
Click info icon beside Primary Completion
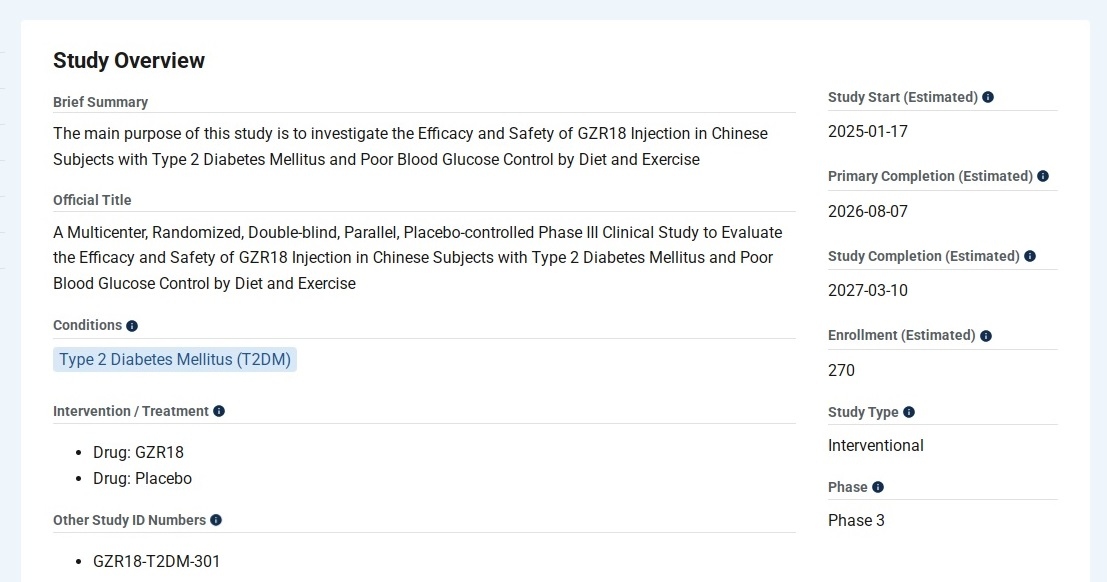click(x=1043, y=176)
